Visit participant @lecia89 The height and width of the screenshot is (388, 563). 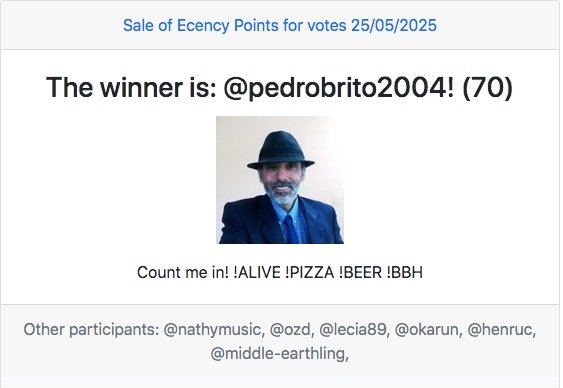click(355, 330)
